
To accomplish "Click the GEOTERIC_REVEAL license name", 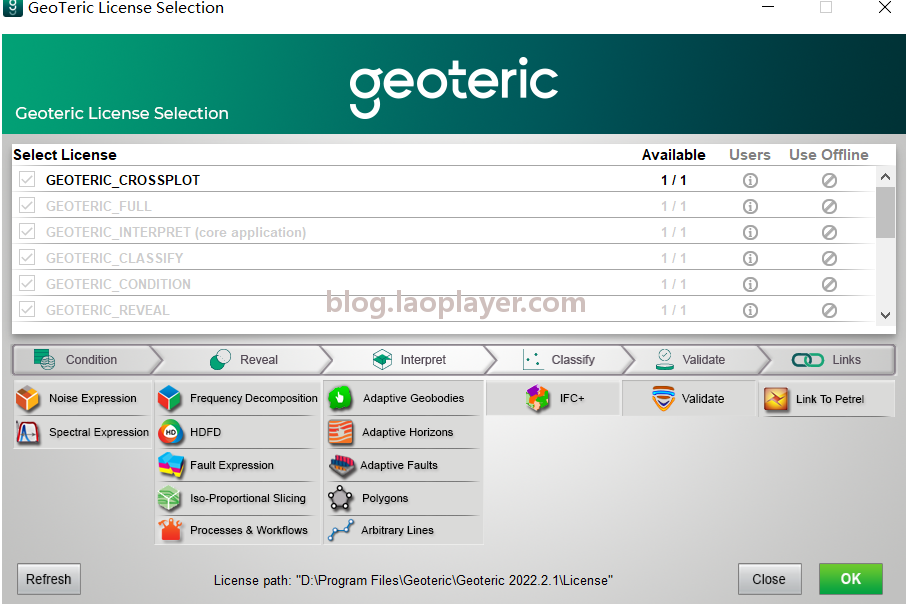I will [x=108, y=310].
